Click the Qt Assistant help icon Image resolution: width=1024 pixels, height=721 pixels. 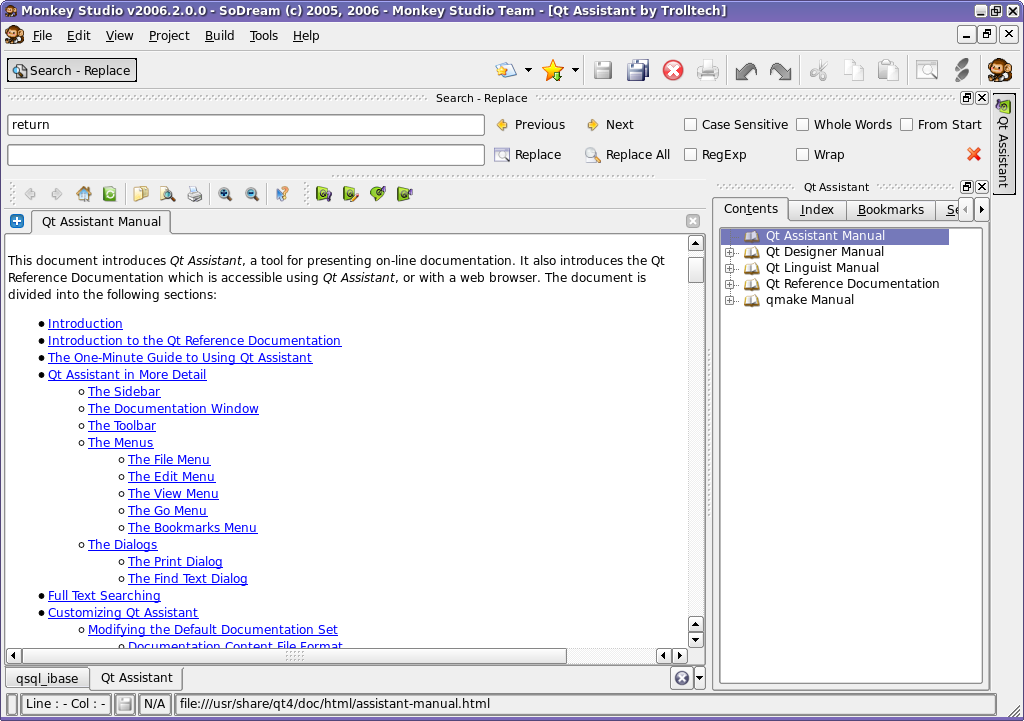click(324, 194)
